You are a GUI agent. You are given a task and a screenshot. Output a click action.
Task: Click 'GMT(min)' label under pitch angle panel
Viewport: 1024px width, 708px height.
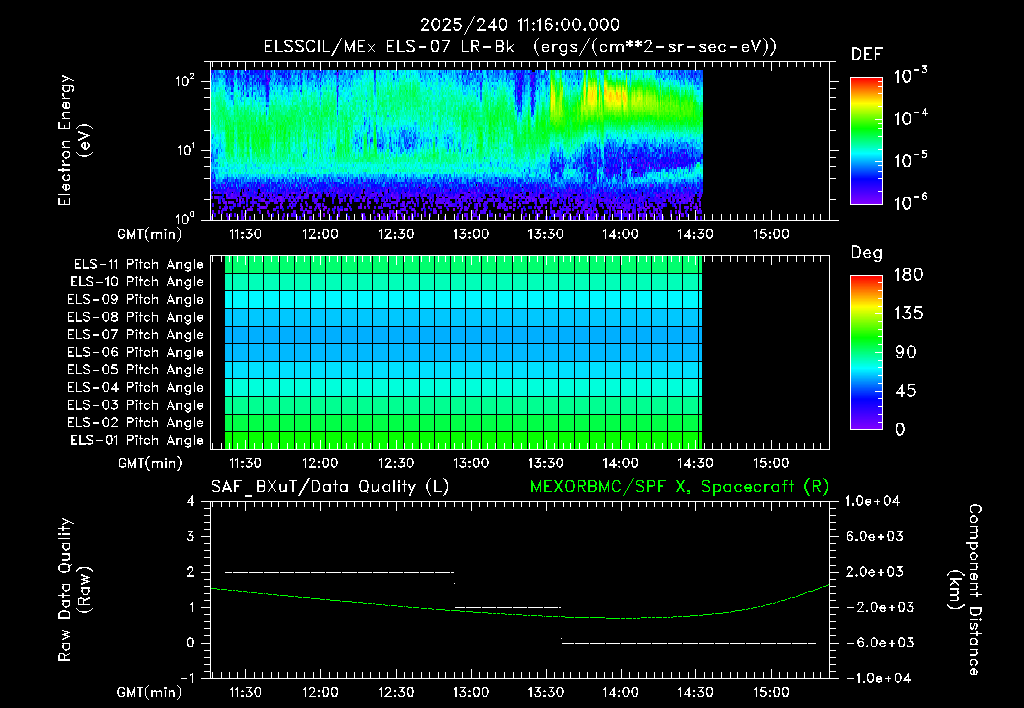150,464
